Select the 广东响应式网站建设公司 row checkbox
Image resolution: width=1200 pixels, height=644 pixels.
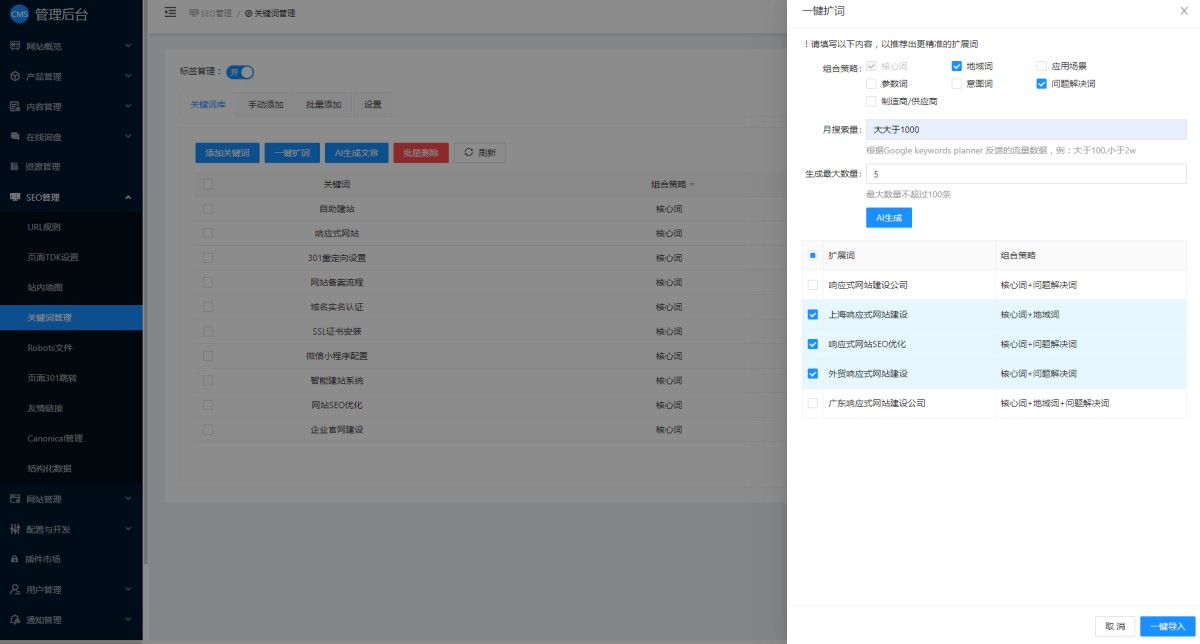[812, 403]
